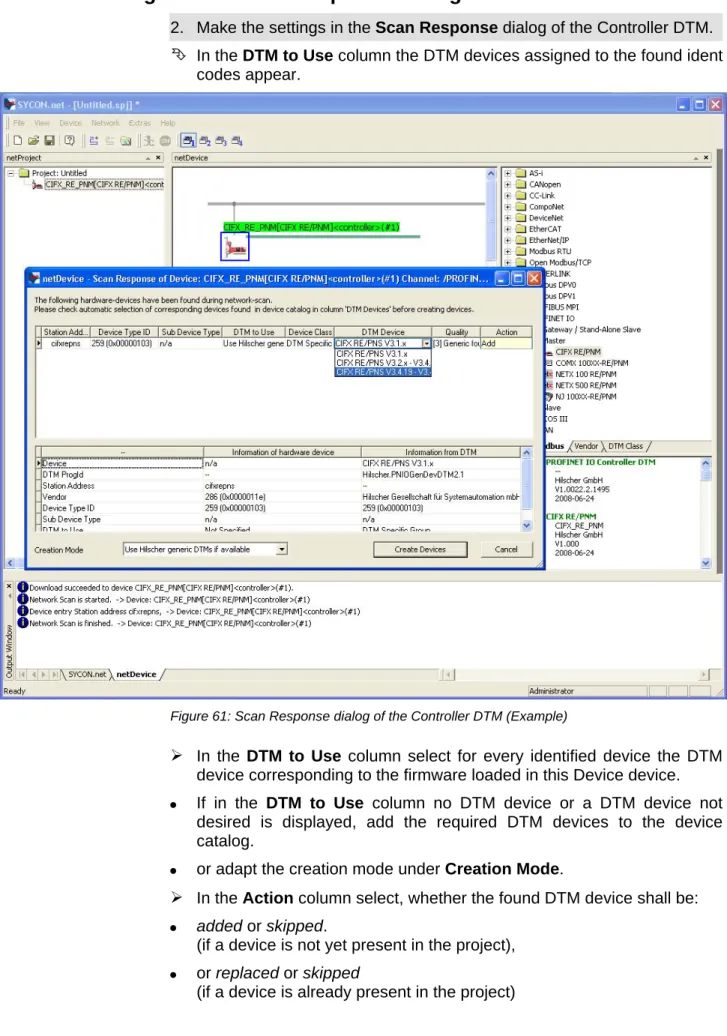Click the Save floppy disk toolbar icon
The width and height of the screenshot is (727, 1036).
tap(50, 141)
